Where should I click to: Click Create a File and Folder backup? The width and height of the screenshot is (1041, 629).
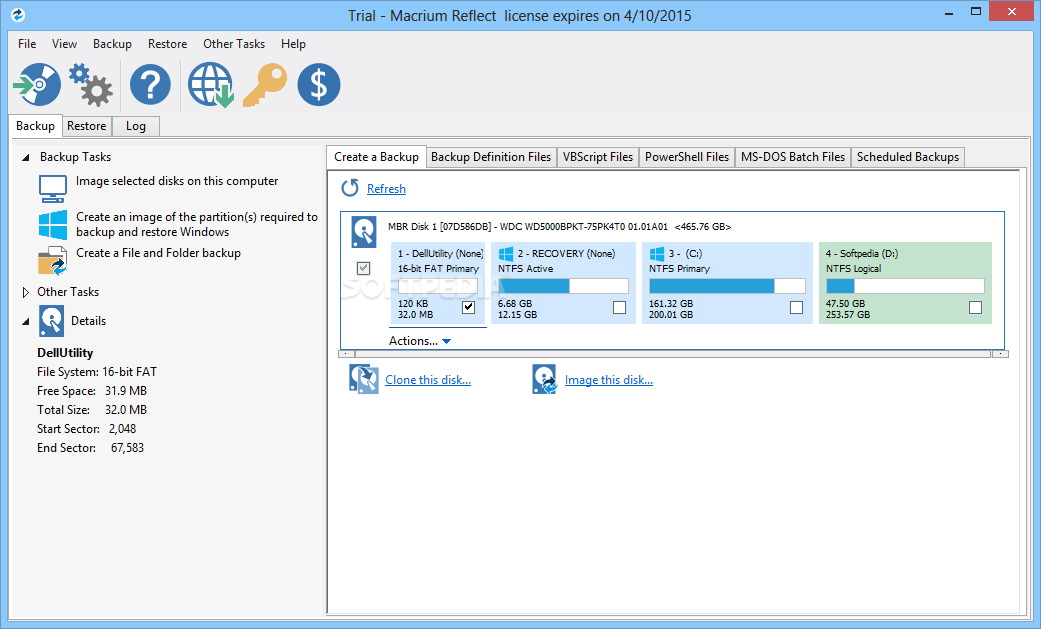(x=159, y=253)
